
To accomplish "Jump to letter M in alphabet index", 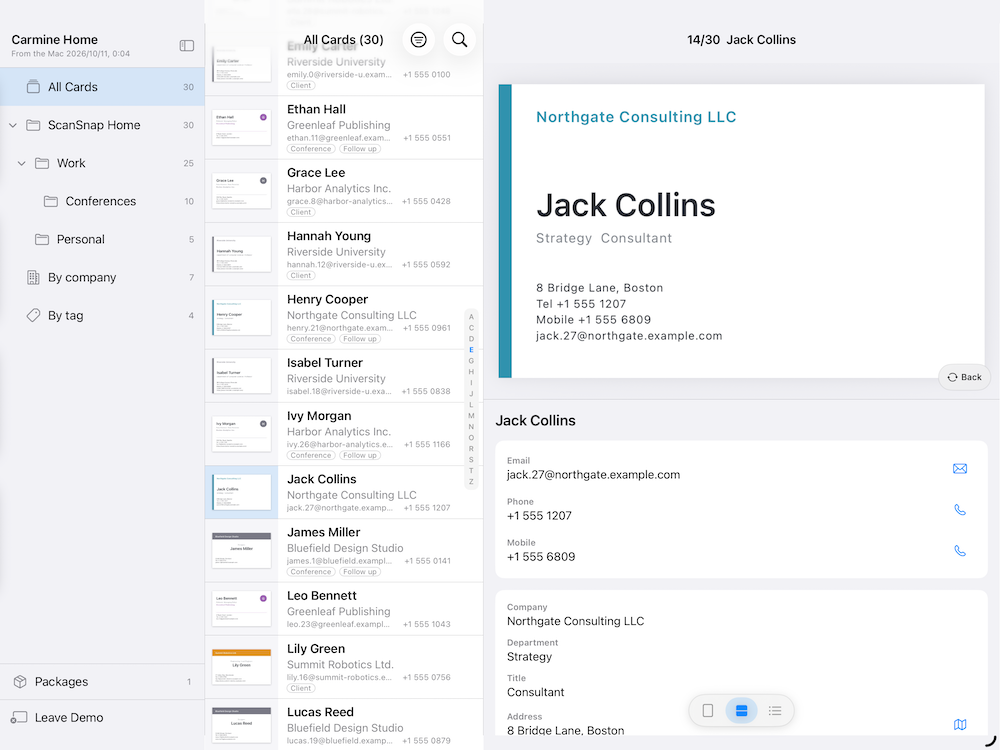I will (x=471, y=416).
